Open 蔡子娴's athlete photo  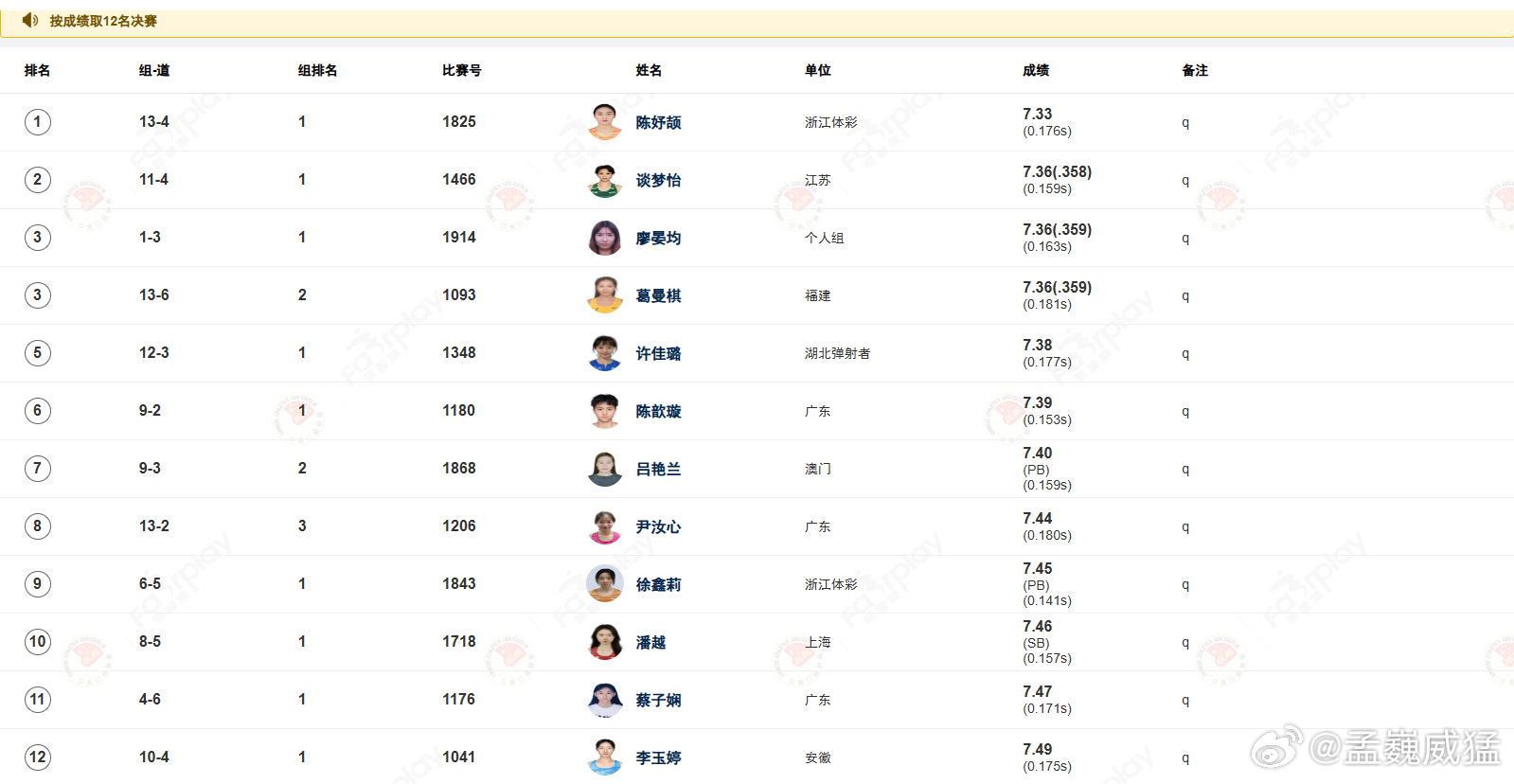point(605,700)
